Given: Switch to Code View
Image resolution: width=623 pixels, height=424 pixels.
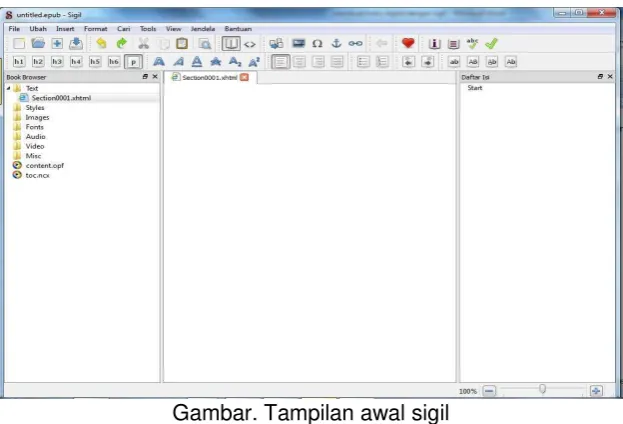Looking at the screenshot, I should click(250, 44).
